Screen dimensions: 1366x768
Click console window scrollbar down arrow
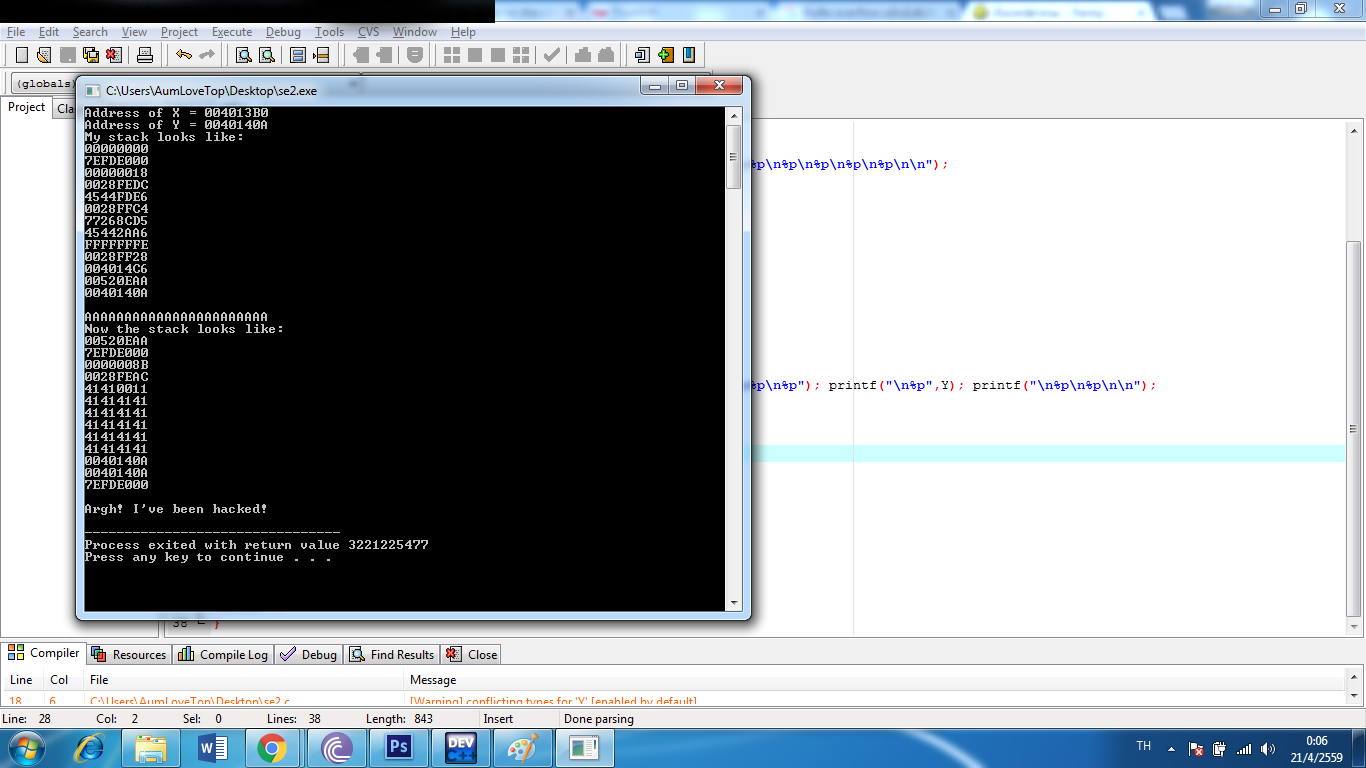click(x=734, y=602)
